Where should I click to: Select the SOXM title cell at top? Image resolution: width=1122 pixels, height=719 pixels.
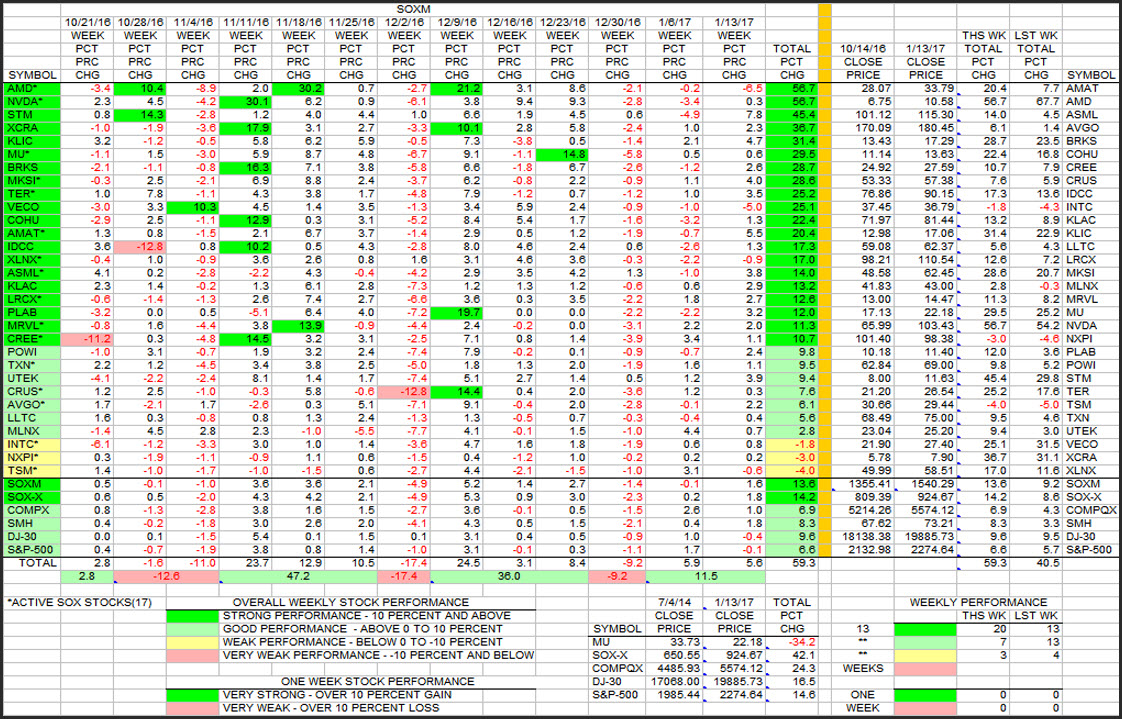pos(413,9)
